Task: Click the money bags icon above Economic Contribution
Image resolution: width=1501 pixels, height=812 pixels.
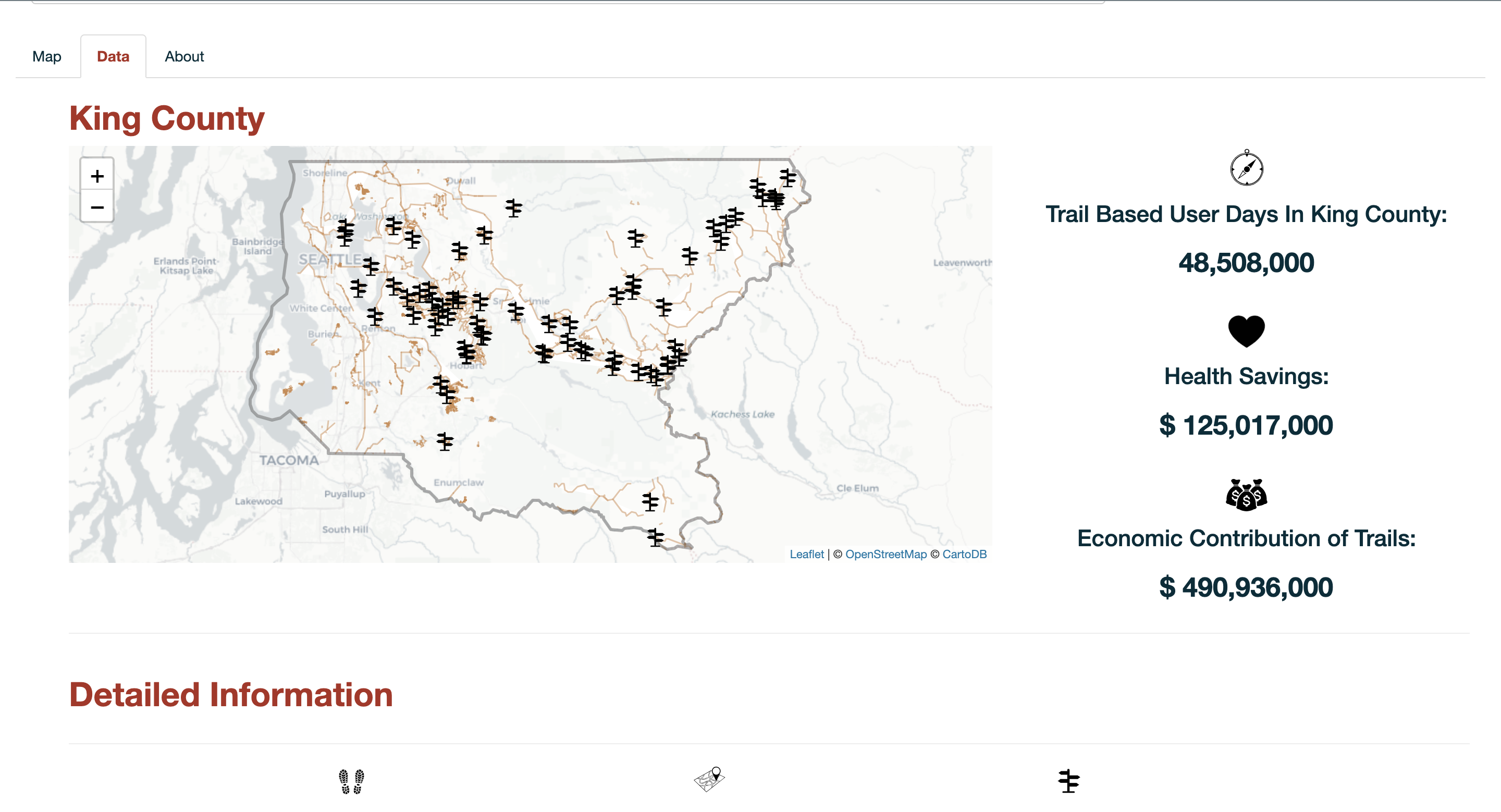Action: (x=1246, y=495)
